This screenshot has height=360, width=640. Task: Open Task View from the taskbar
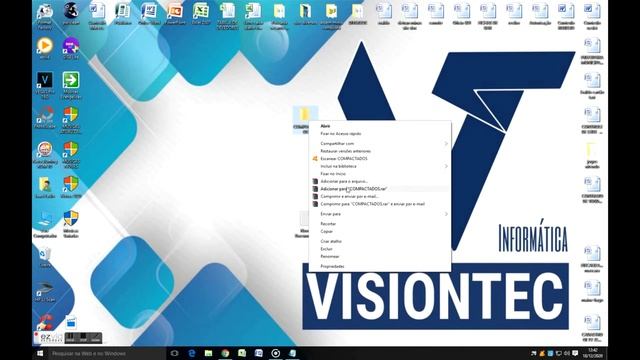coord(174,353)
